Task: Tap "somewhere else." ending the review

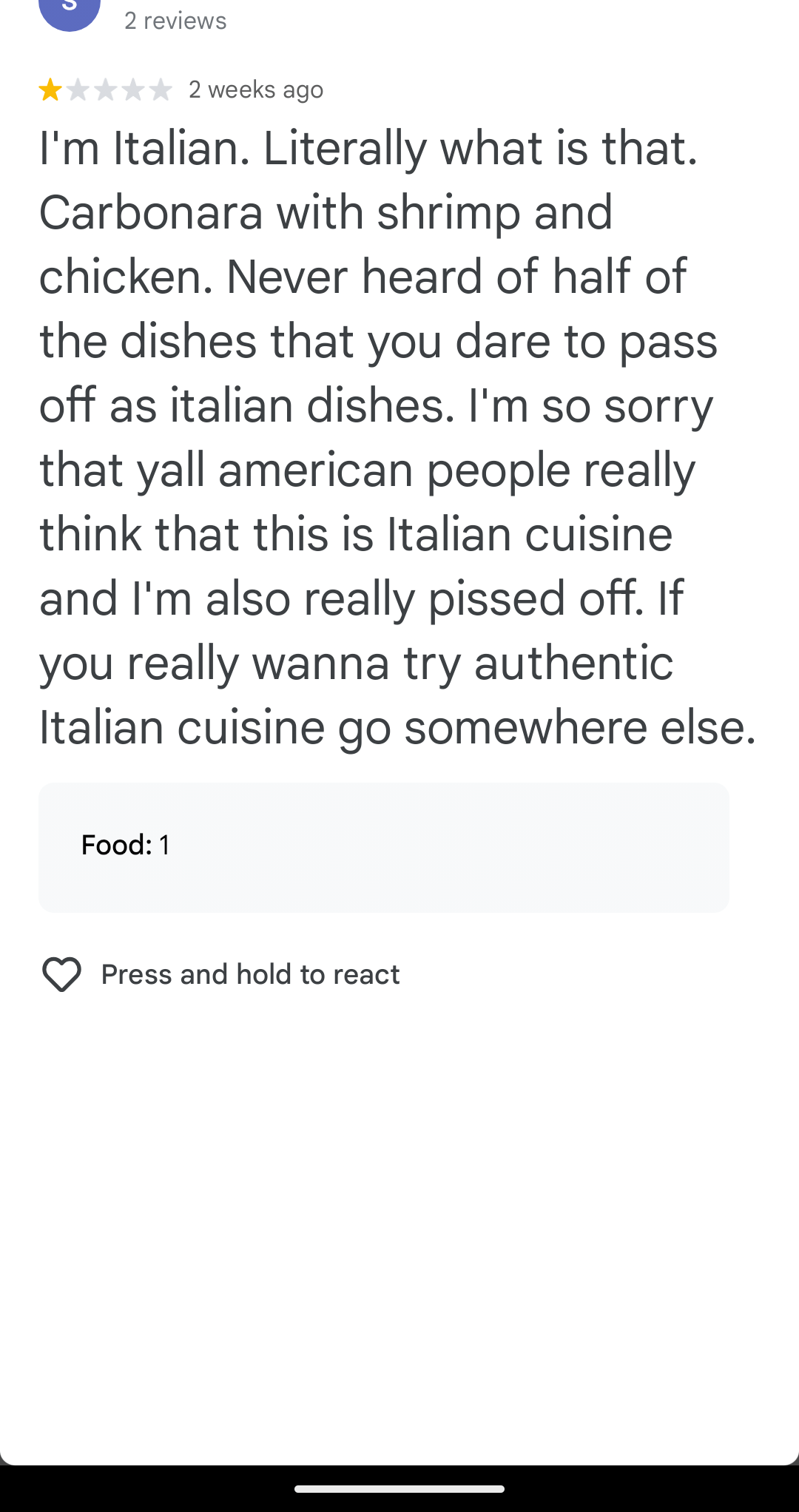Action: [x=580, y=728]
